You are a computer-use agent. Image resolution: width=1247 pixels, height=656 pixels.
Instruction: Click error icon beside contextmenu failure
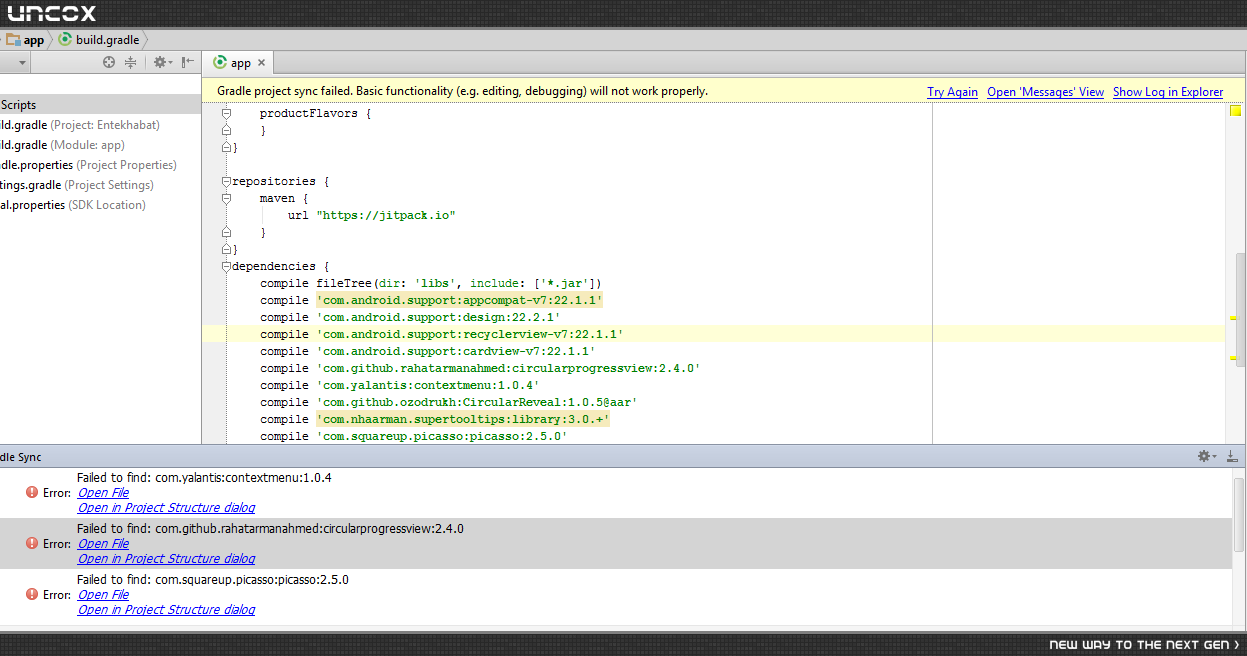33,493
